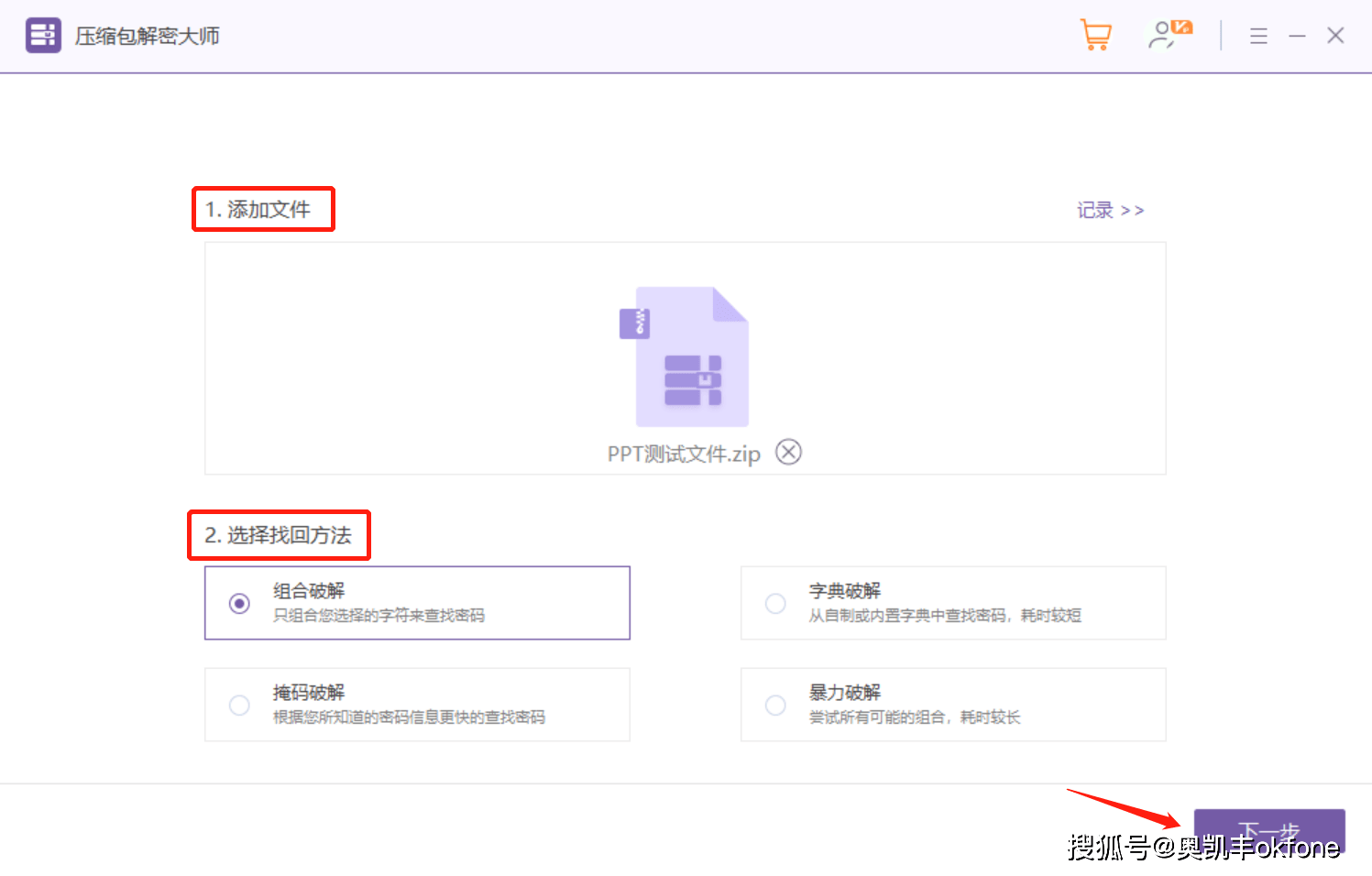Close the 压缩包解密大师 window

coord(1335,36)
